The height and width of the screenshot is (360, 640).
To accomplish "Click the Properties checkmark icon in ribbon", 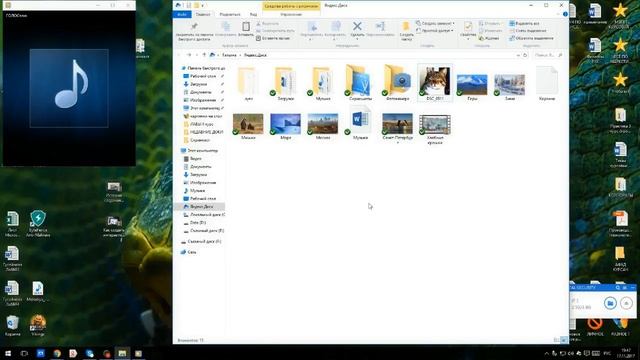I will click(468, 27).
